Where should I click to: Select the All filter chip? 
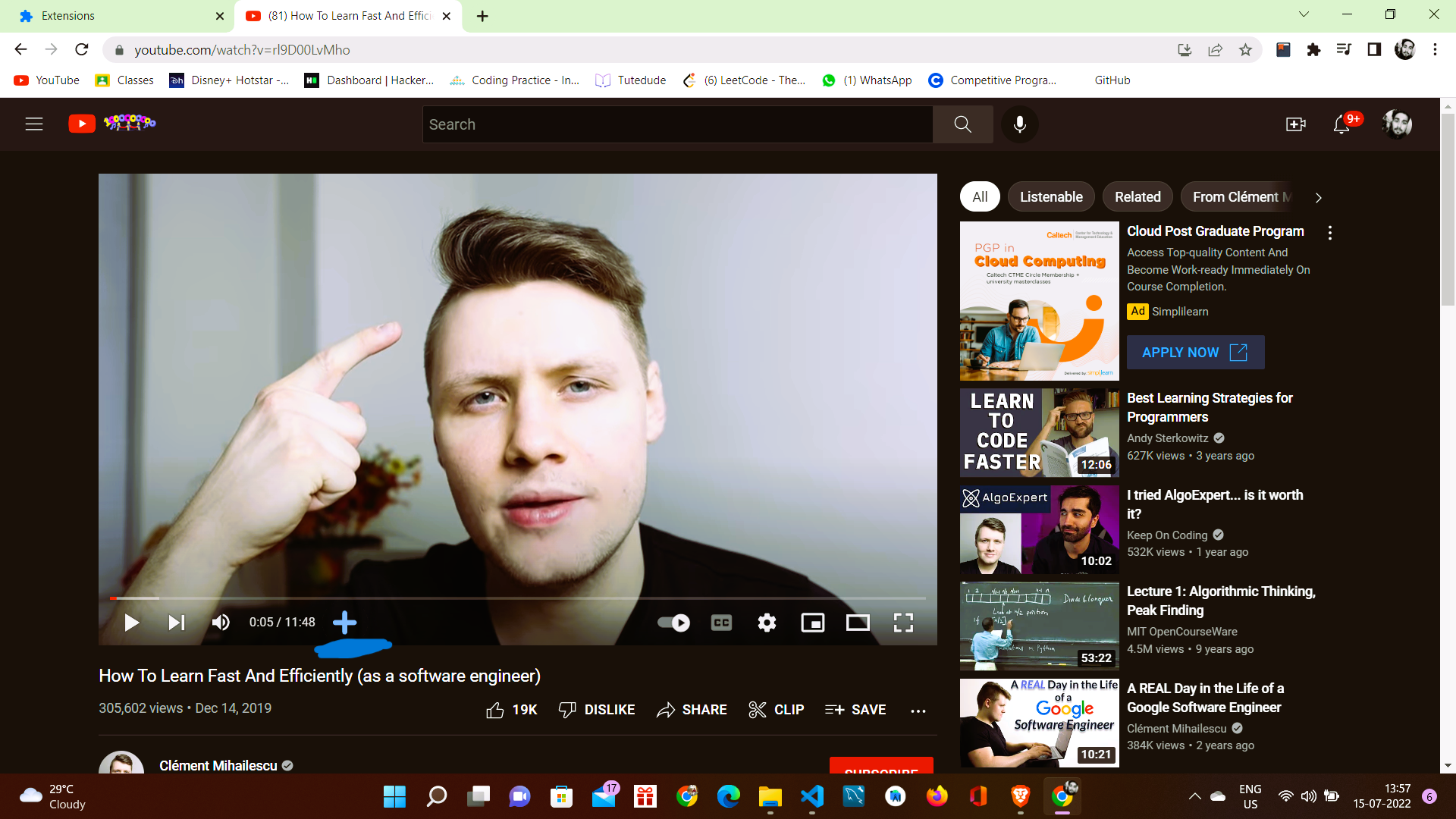tap(980, 197)
